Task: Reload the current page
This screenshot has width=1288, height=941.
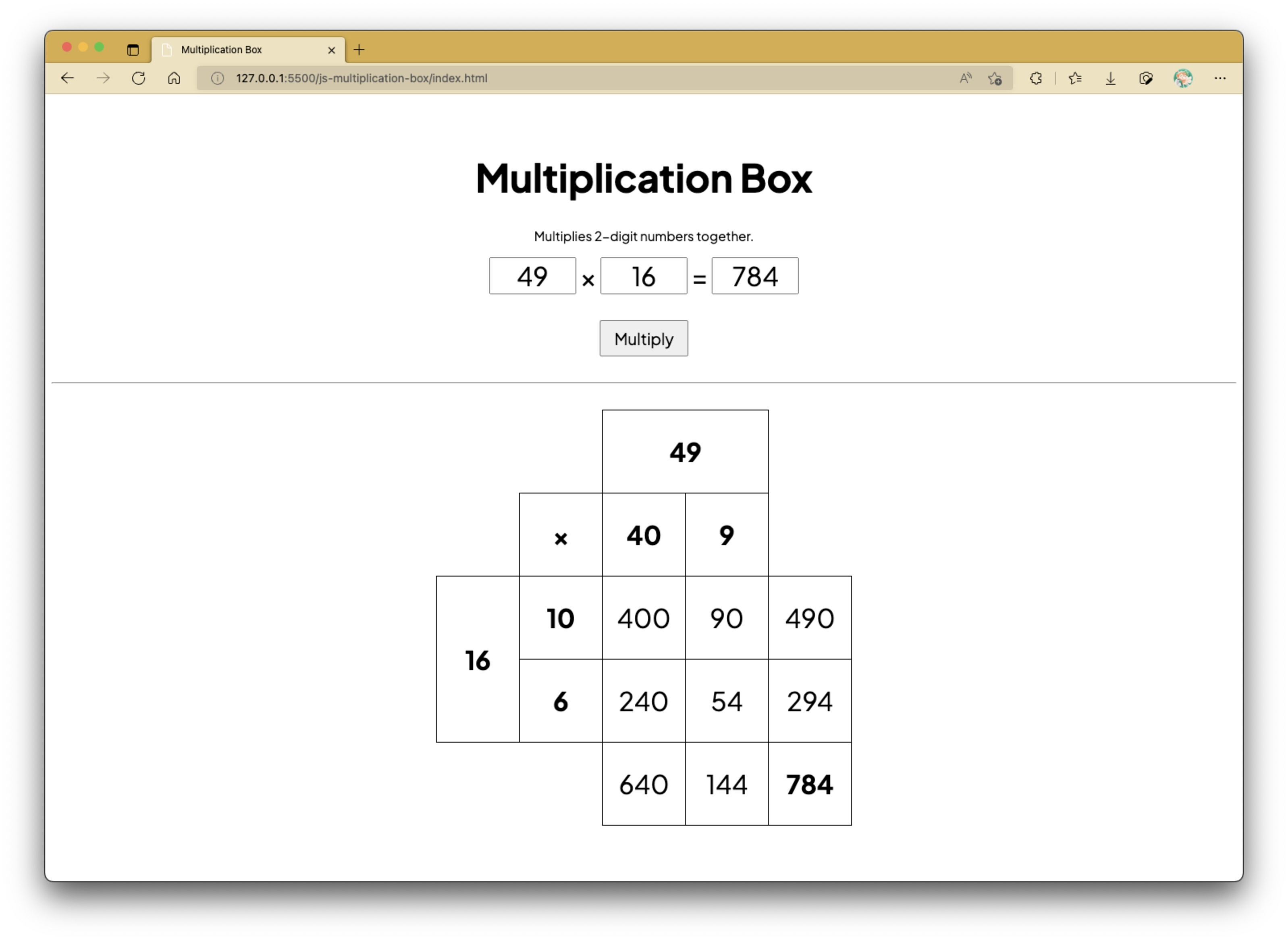Action: (x=138, y=78)
